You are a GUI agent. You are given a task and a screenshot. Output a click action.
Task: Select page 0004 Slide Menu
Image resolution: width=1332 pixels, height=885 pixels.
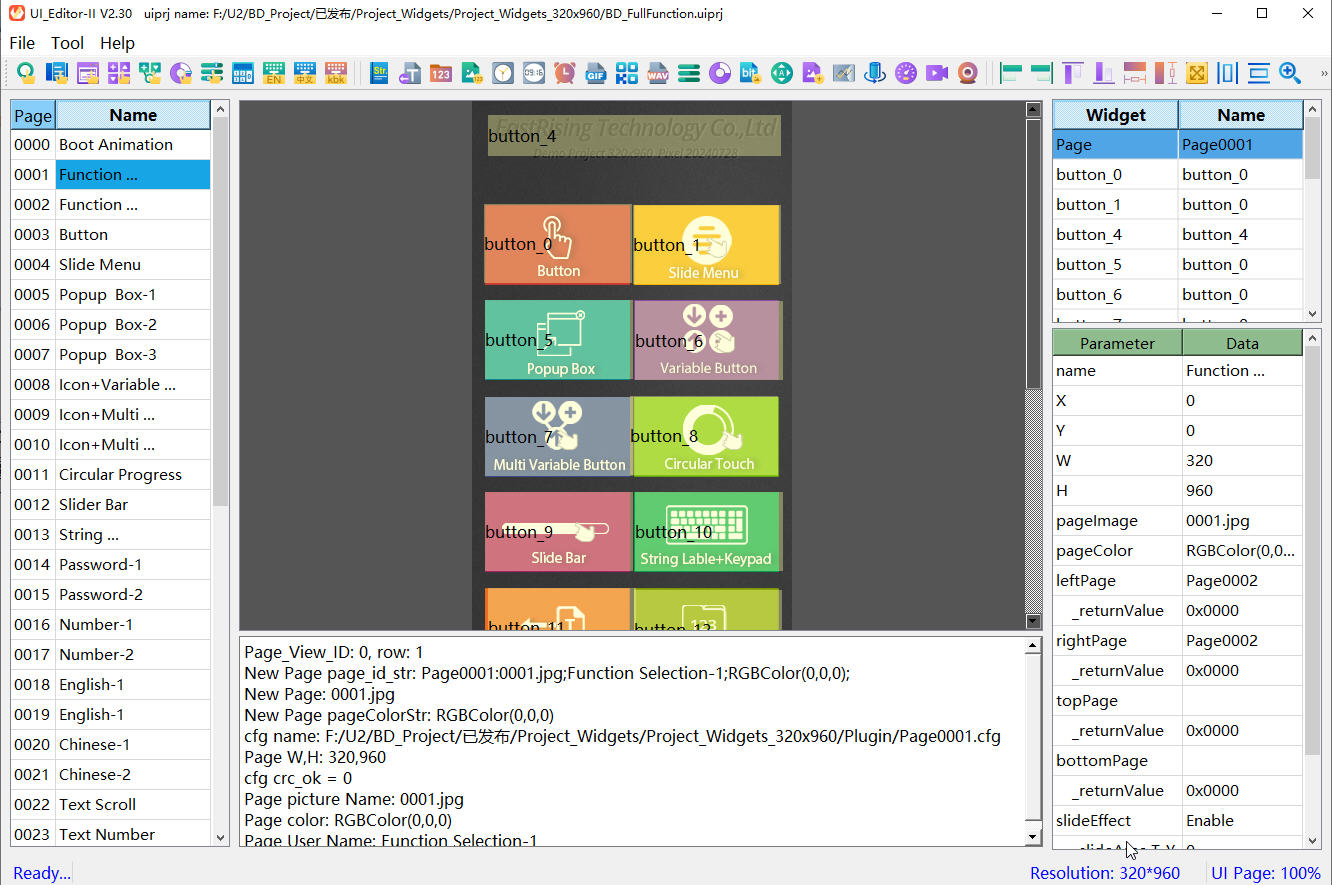[x=110, y=264]
